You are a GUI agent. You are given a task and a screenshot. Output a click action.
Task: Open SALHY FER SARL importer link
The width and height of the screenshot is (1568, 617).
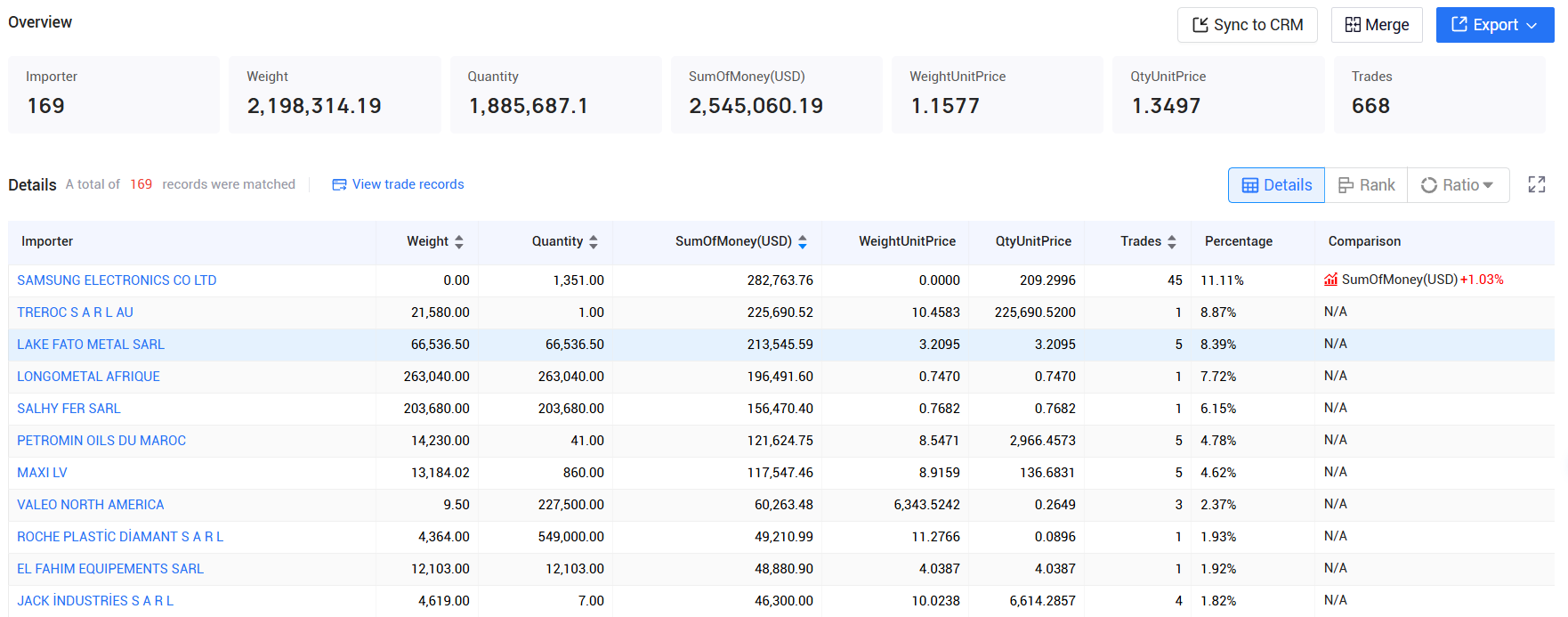pos(69,409)
